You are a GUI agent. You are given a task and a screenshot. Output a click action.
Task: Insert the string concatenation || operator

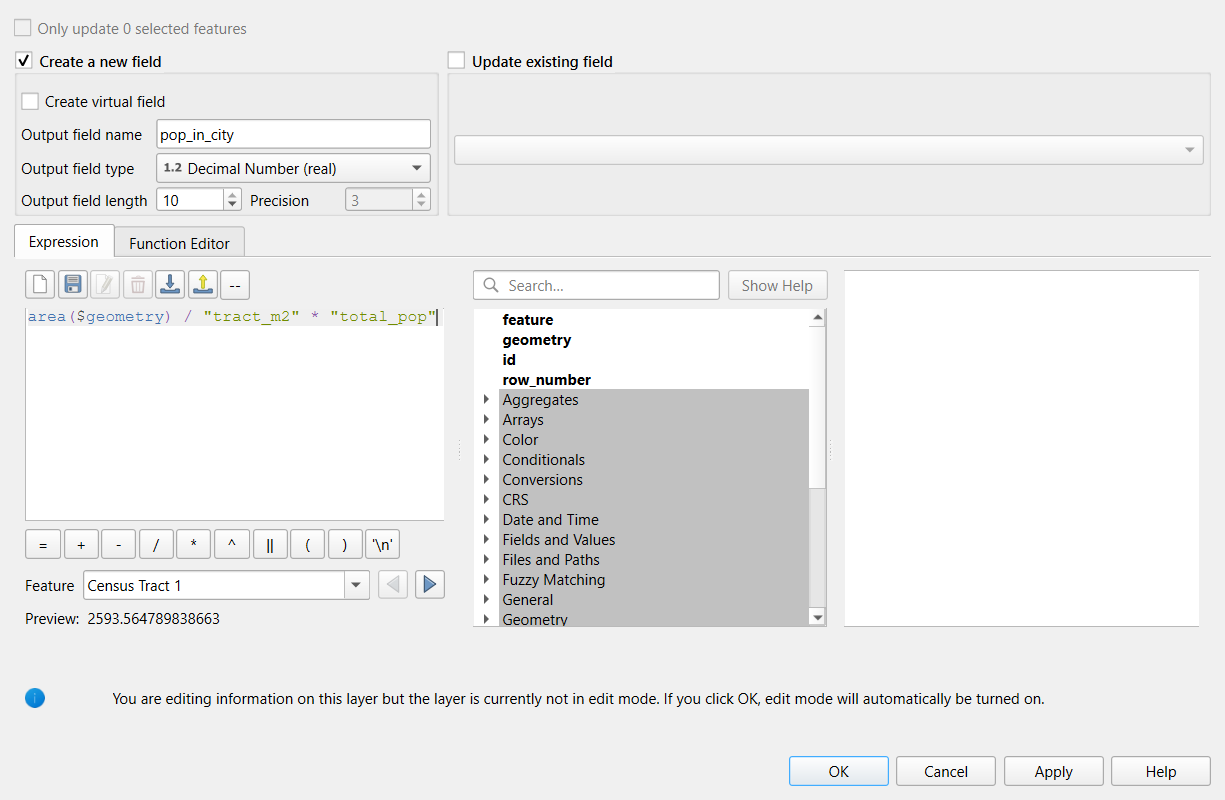(x=270, y=545)
